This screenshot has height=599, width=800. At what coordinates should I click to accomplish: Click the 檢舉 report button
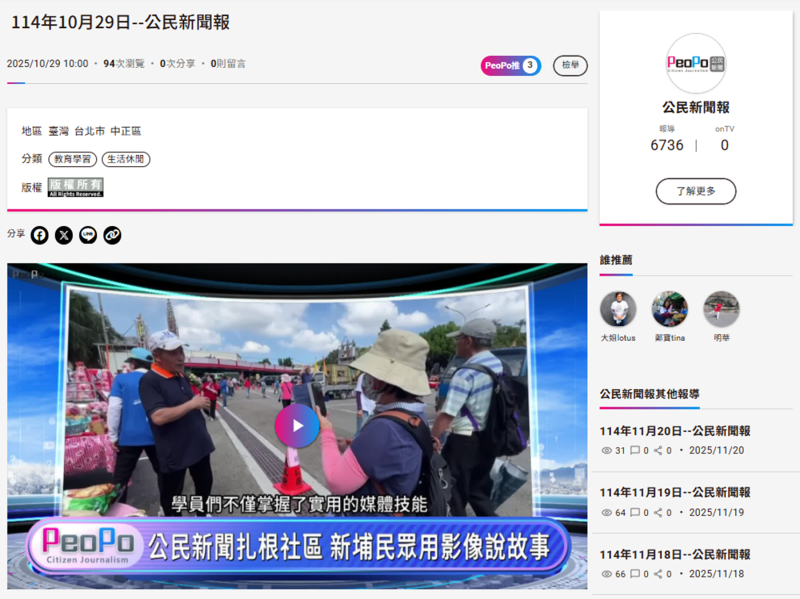pos(569,66)
